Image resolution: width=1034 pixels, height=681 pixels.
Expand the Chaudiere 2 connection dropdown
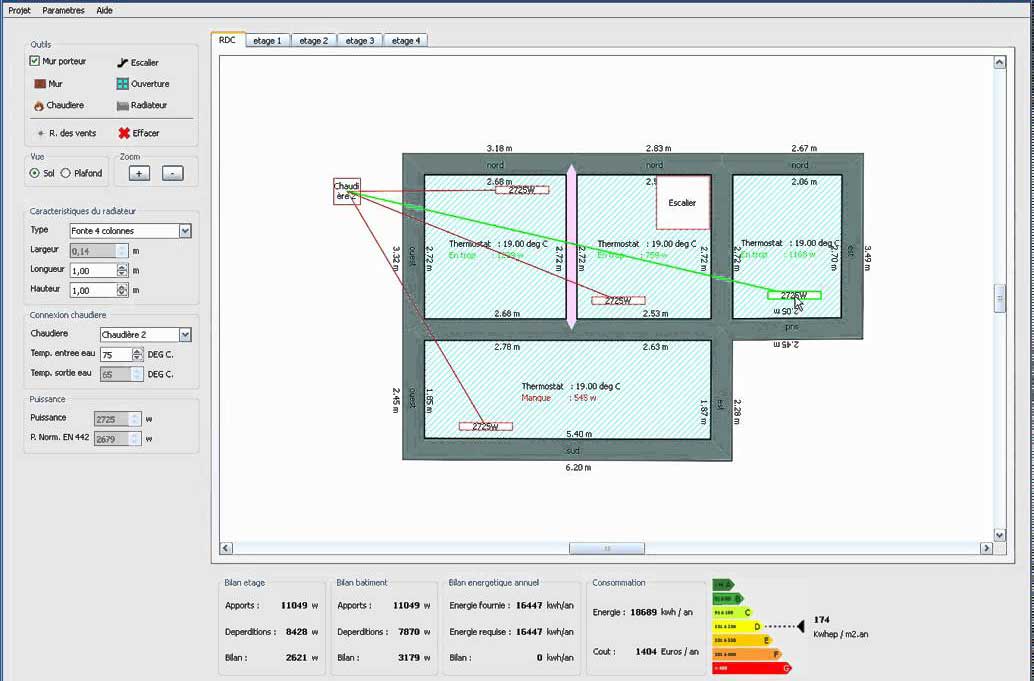184,335
